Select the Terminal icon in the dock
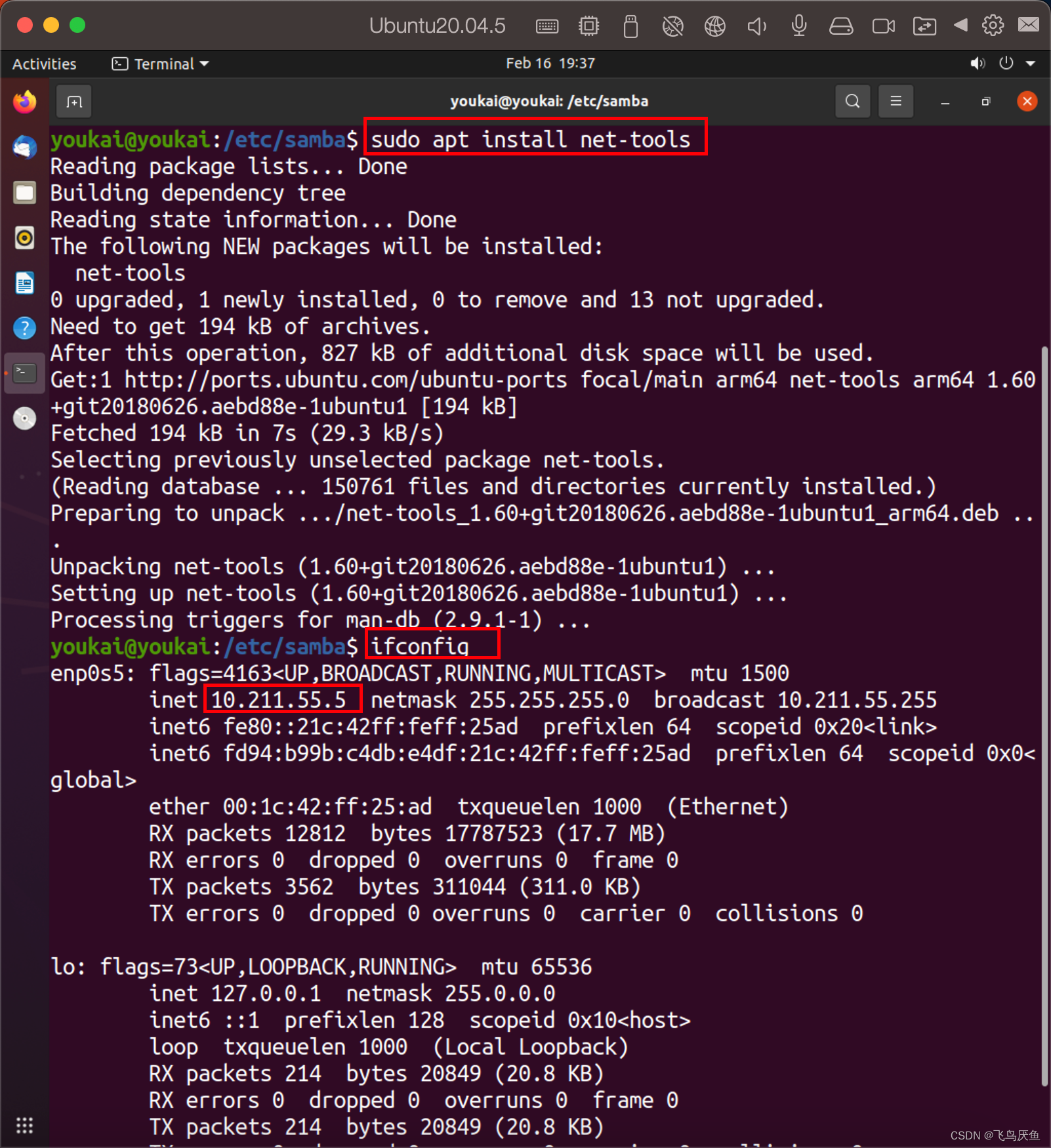Image resolution: width=1051 pixels, height=1148 pixels. tap(25, 373)
